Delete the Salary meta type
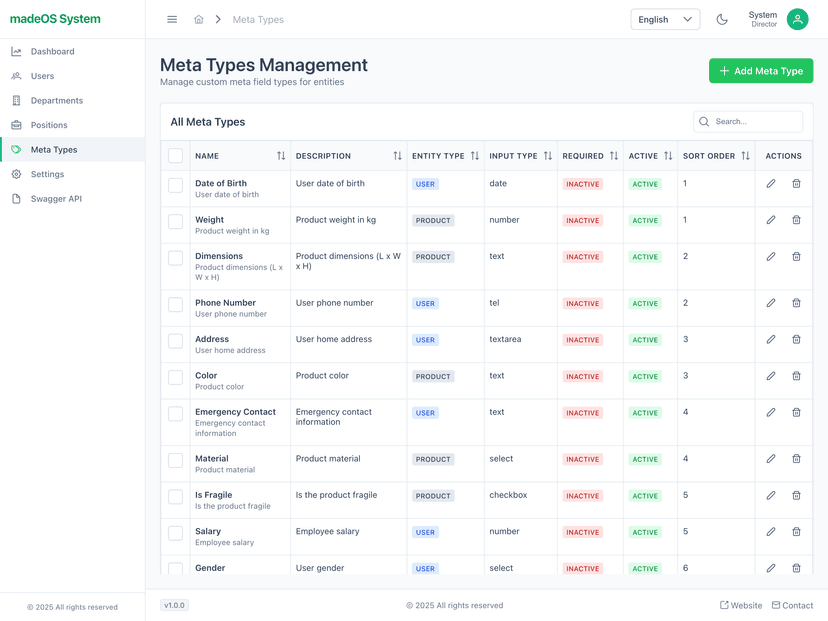 click(x=796, y=532)
